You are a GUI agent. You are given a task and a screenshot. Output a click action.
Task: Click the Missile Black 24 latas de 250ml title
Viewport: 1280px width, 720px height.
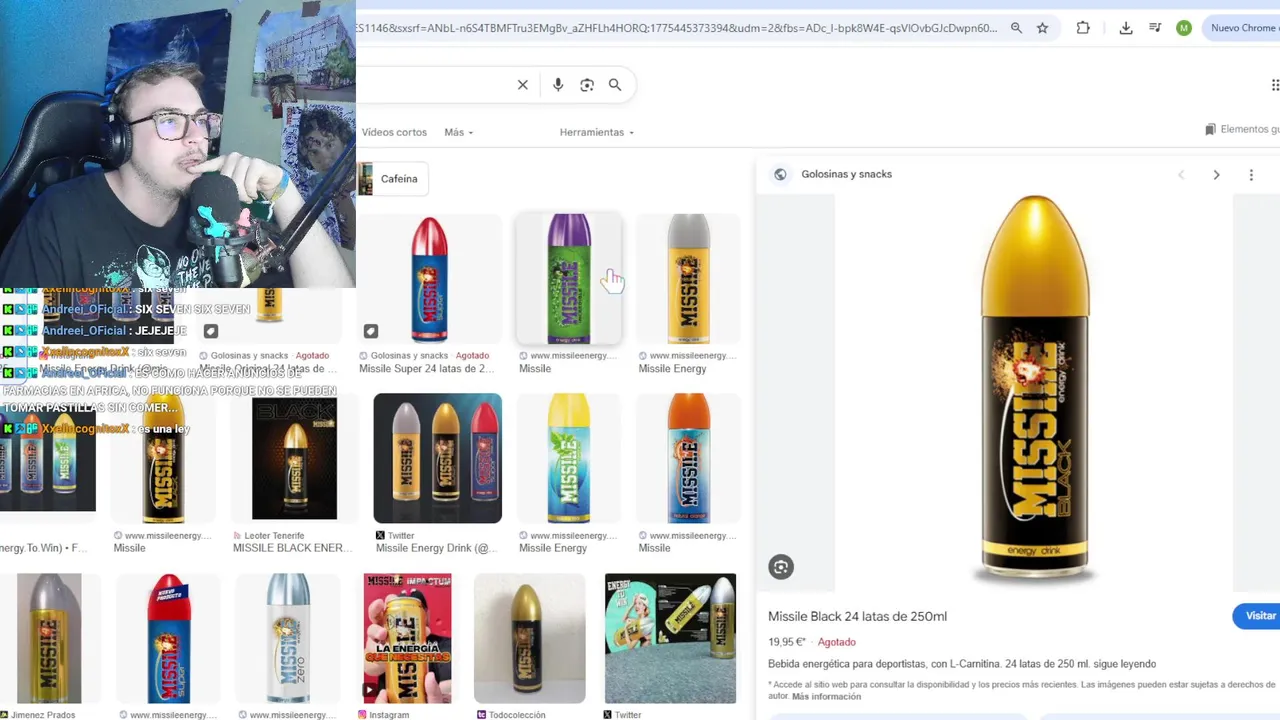[x=857, y=616]
